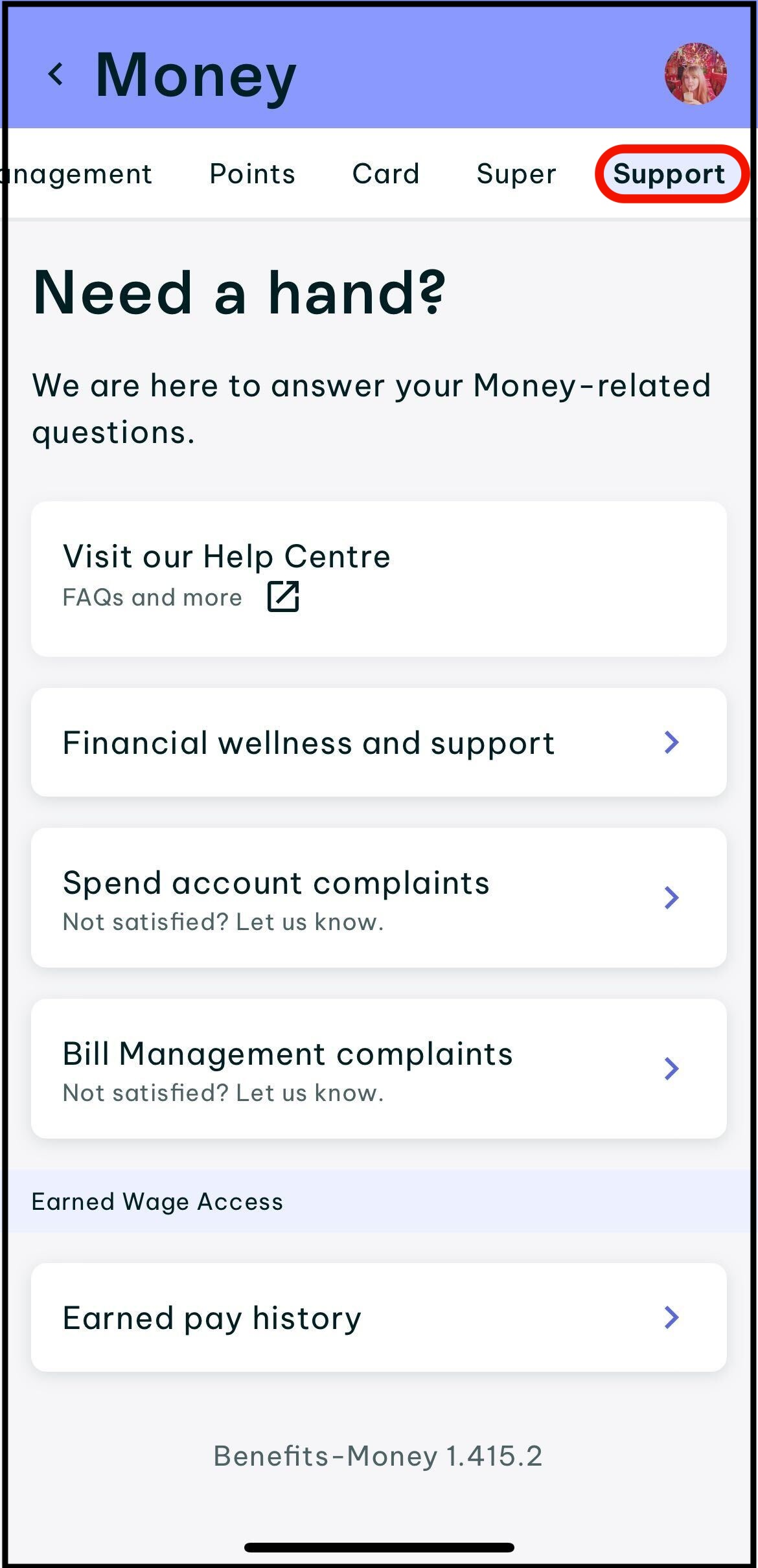Open the profile avatar photo

695,74
